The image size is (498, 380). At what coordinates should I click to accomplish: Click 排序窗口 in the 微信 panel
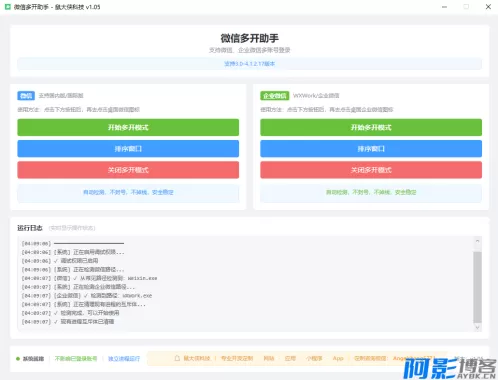(x=128, y=149)
